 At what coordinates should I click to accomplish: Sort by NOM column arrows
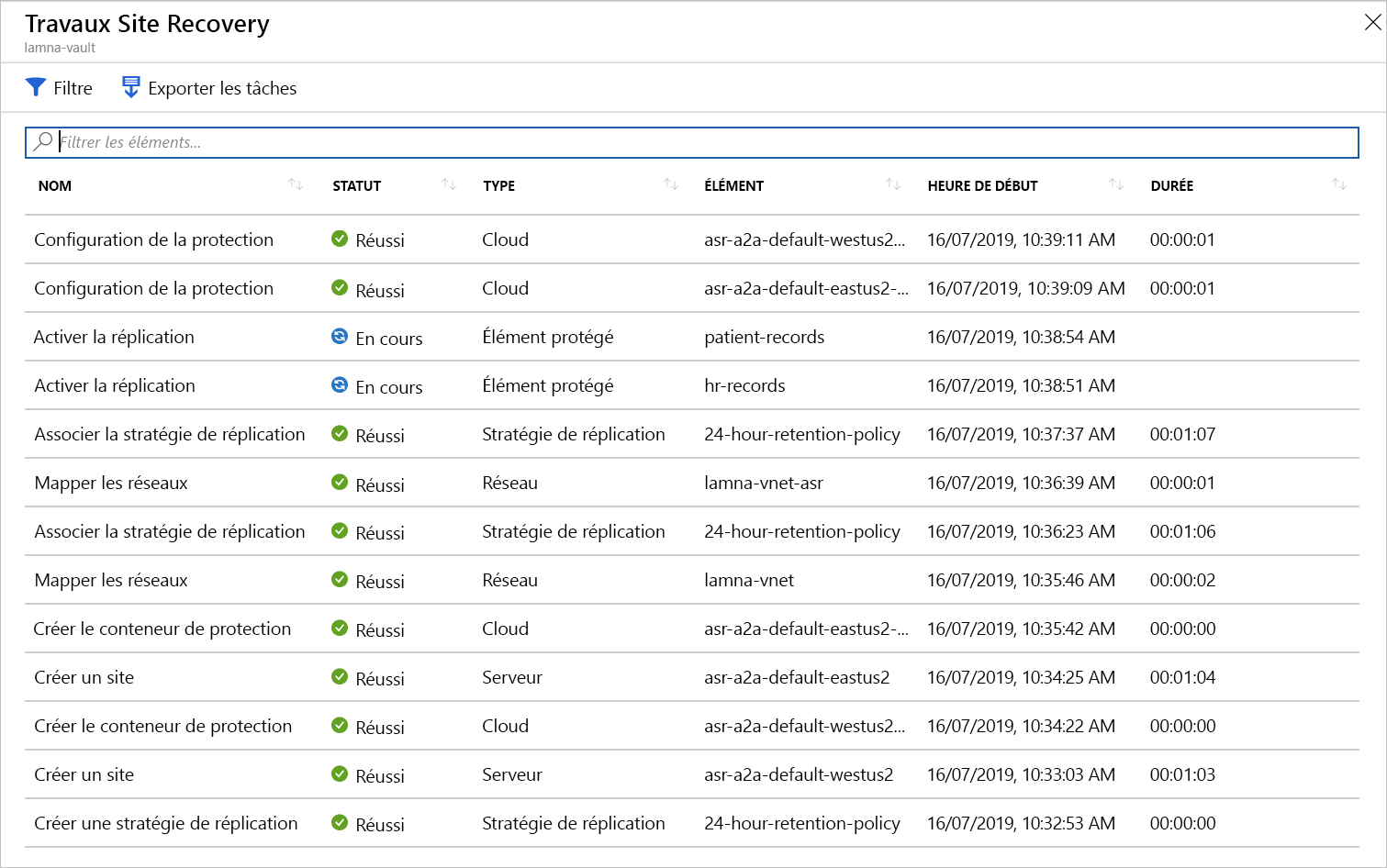[296, 184]
